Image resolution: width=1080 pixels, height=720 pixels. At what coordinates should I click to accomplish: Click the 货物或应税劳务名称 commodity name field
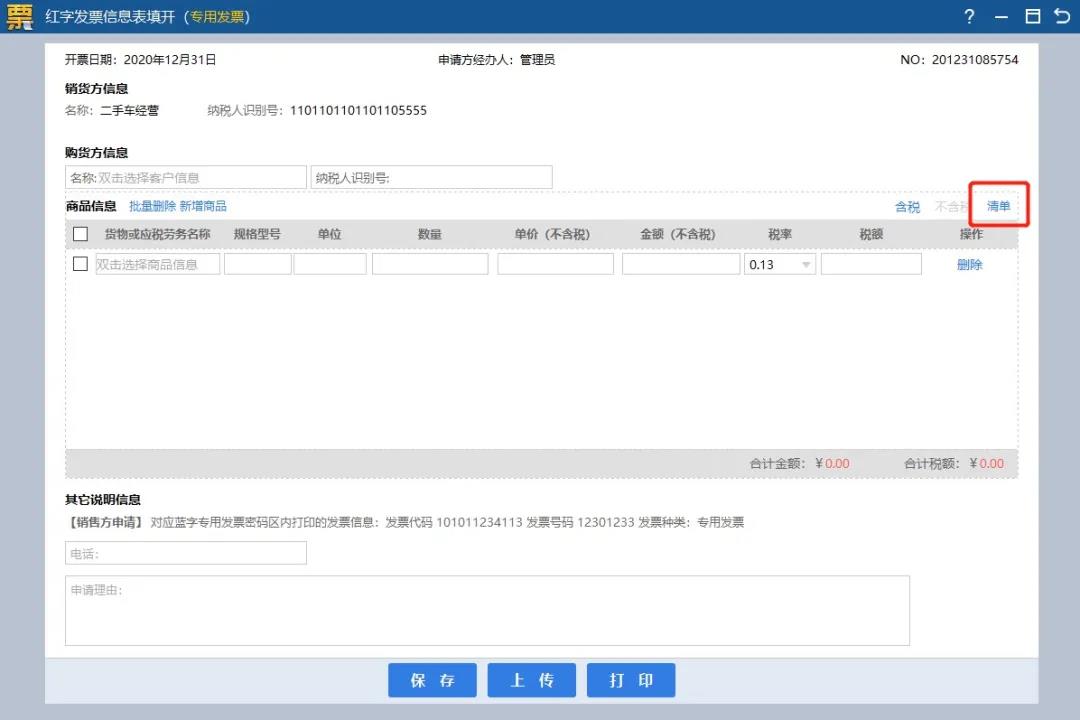coord(157,263)
